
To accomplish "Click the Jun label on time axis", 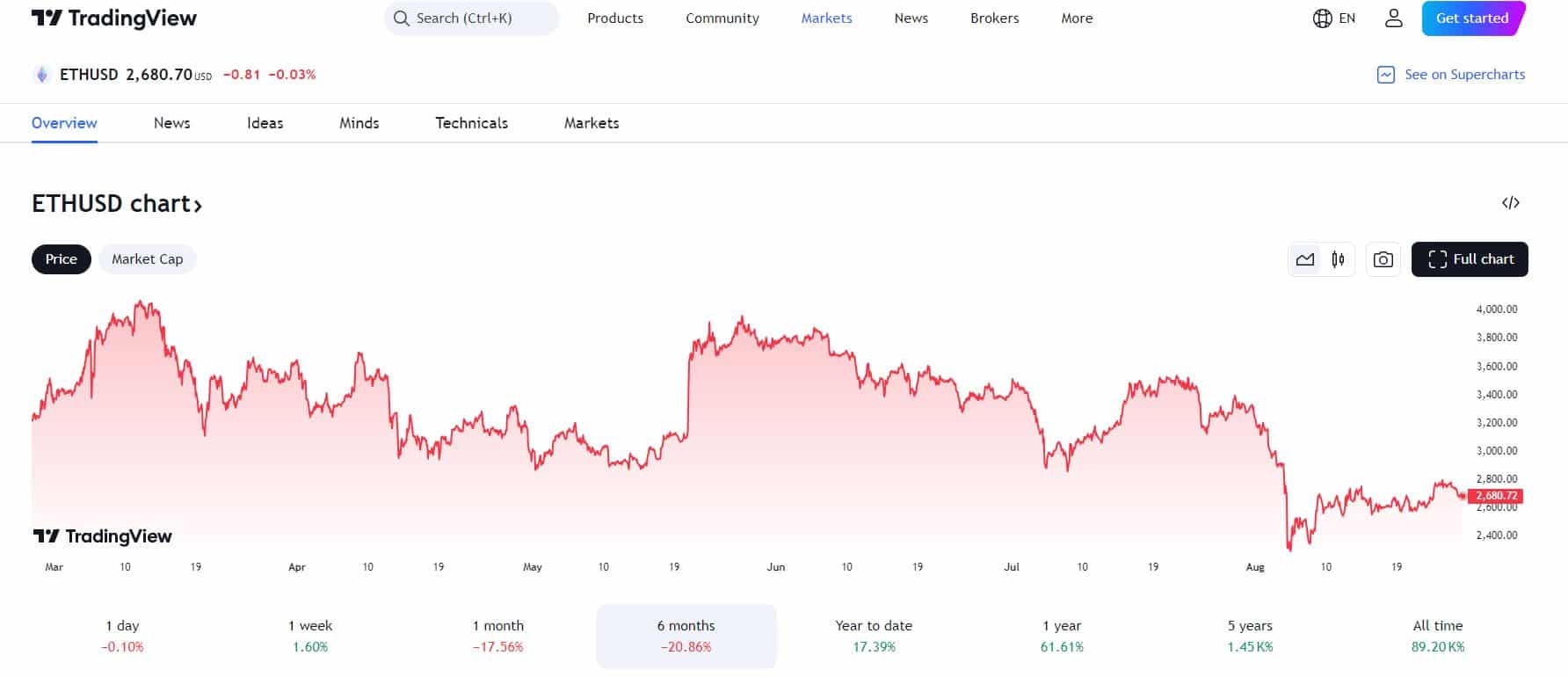I will (776, 567).
